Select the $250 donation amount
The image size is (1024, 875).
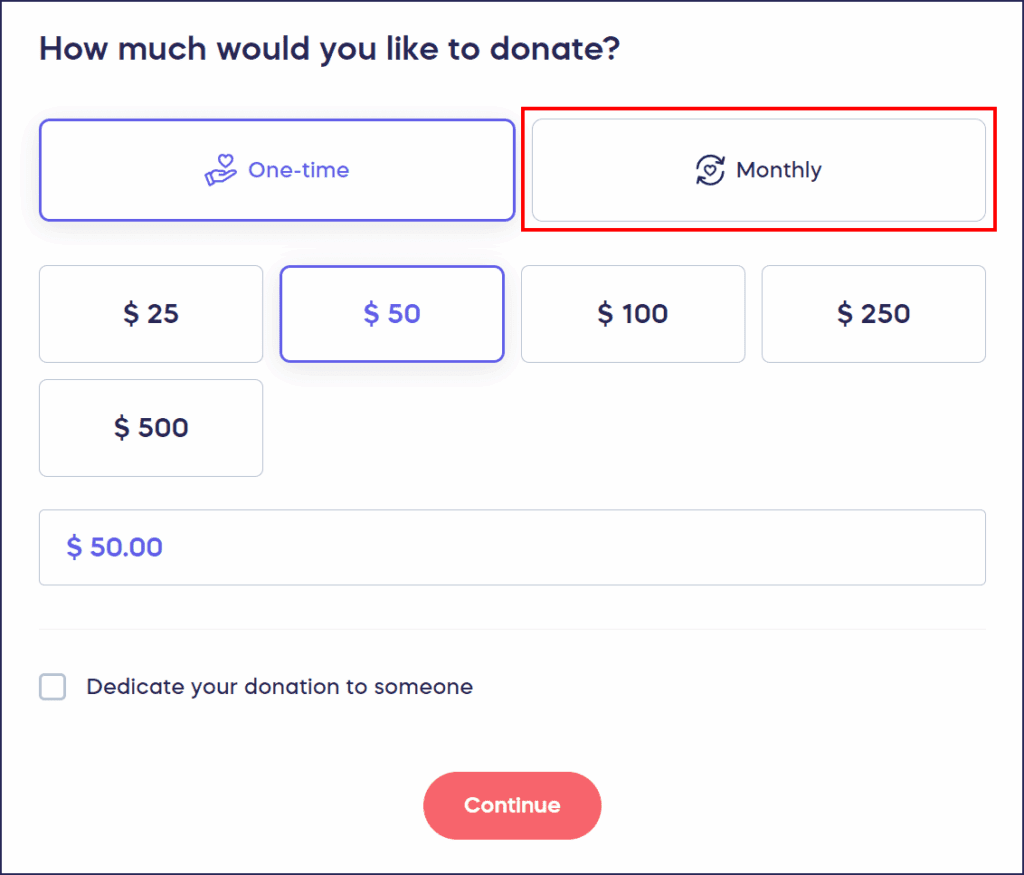[873, 313]
